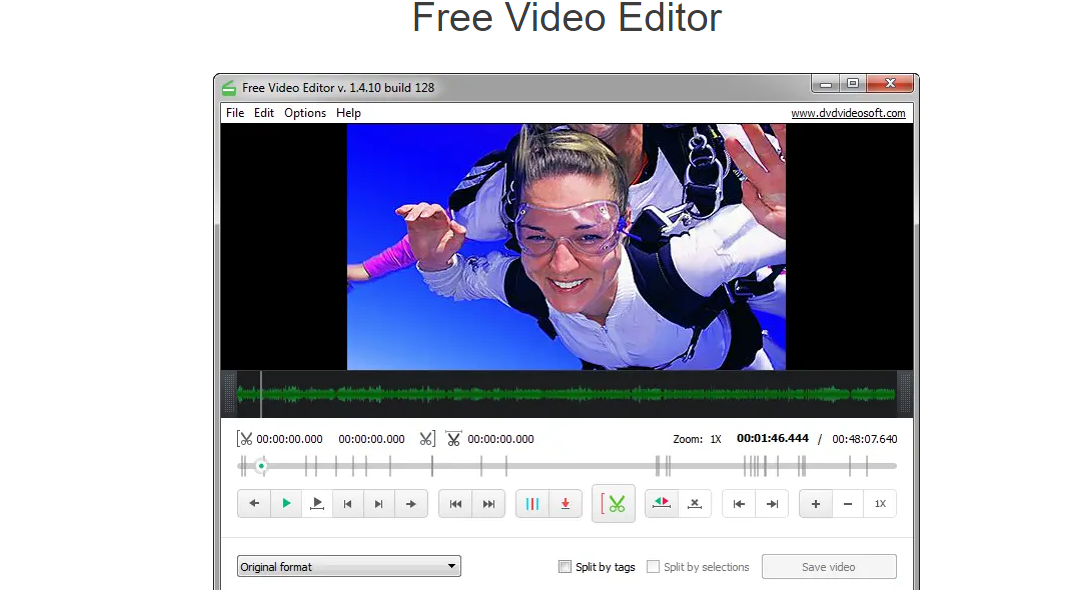The image size is (1089, 590).
Task: Enable the Split by tags checkbox
Action: 565,567
